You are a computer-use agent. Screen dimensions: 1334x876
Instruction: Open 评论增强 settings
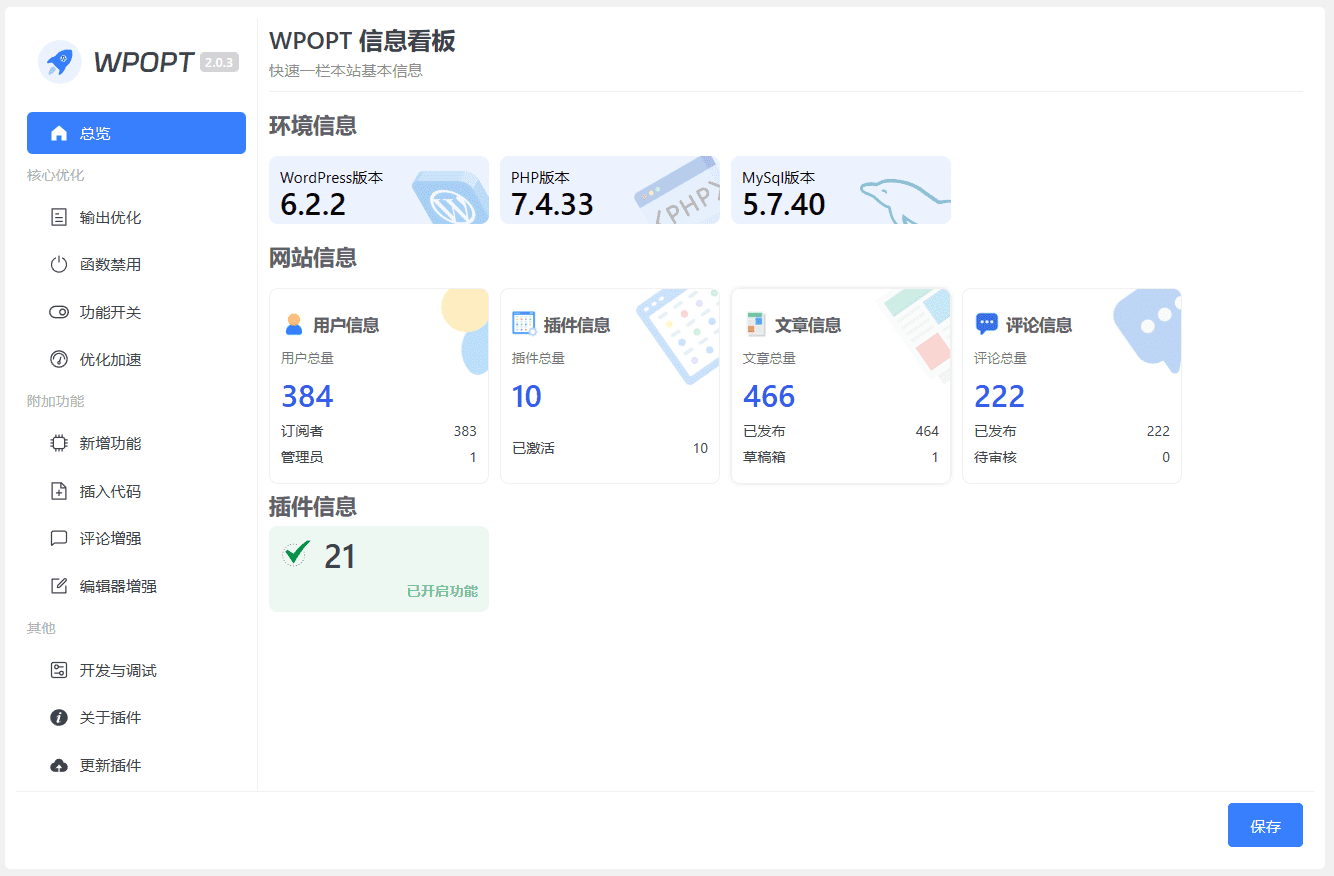[x=136, y=538]
